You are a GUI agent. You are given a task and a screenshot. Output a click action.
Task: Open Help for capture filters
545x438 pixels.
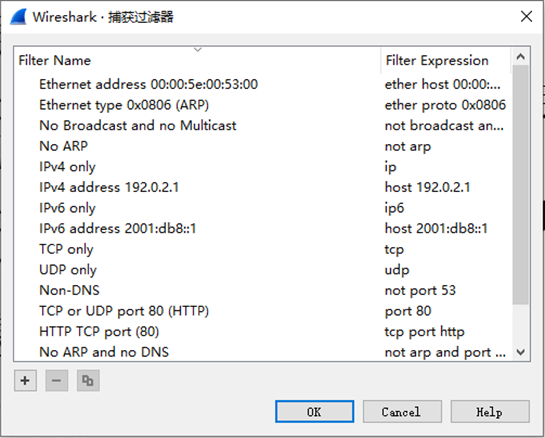tap(490, 412)
